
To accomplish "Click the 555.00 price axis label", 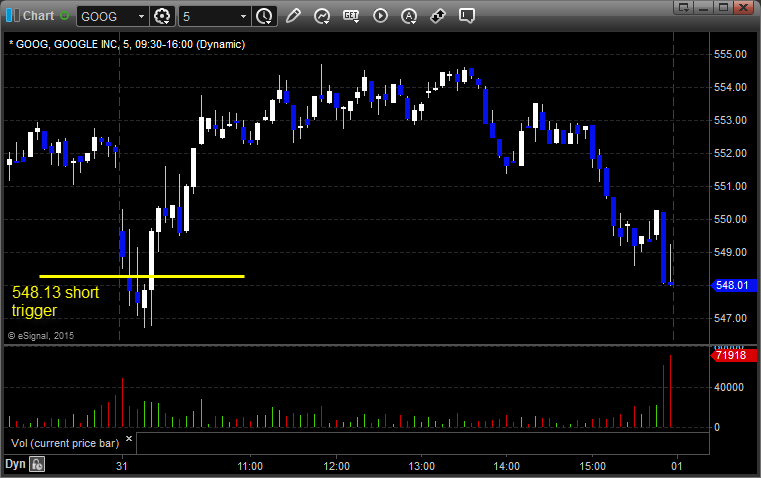I will tap(730, 54).
